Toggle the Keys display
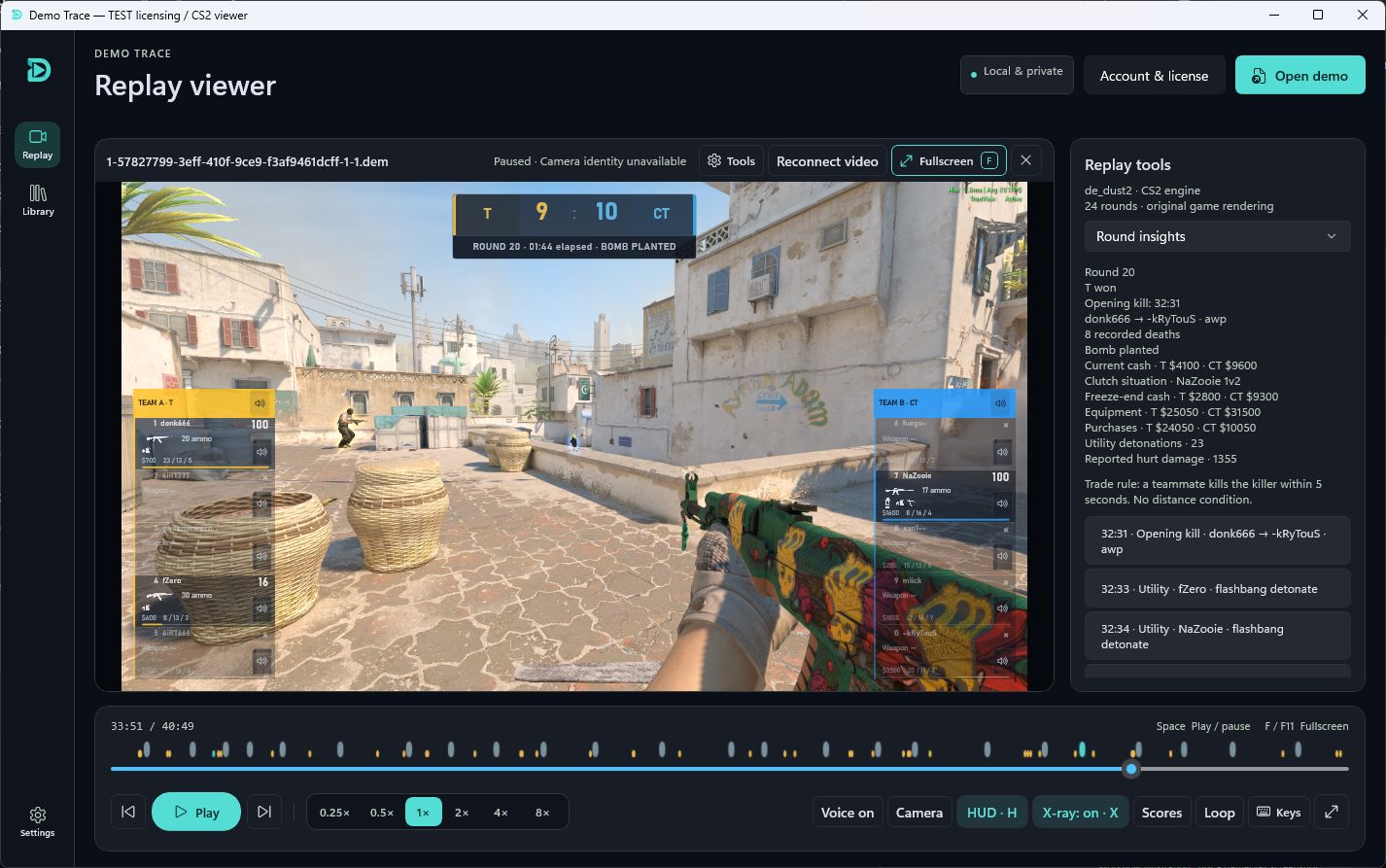 (1278, 813)
